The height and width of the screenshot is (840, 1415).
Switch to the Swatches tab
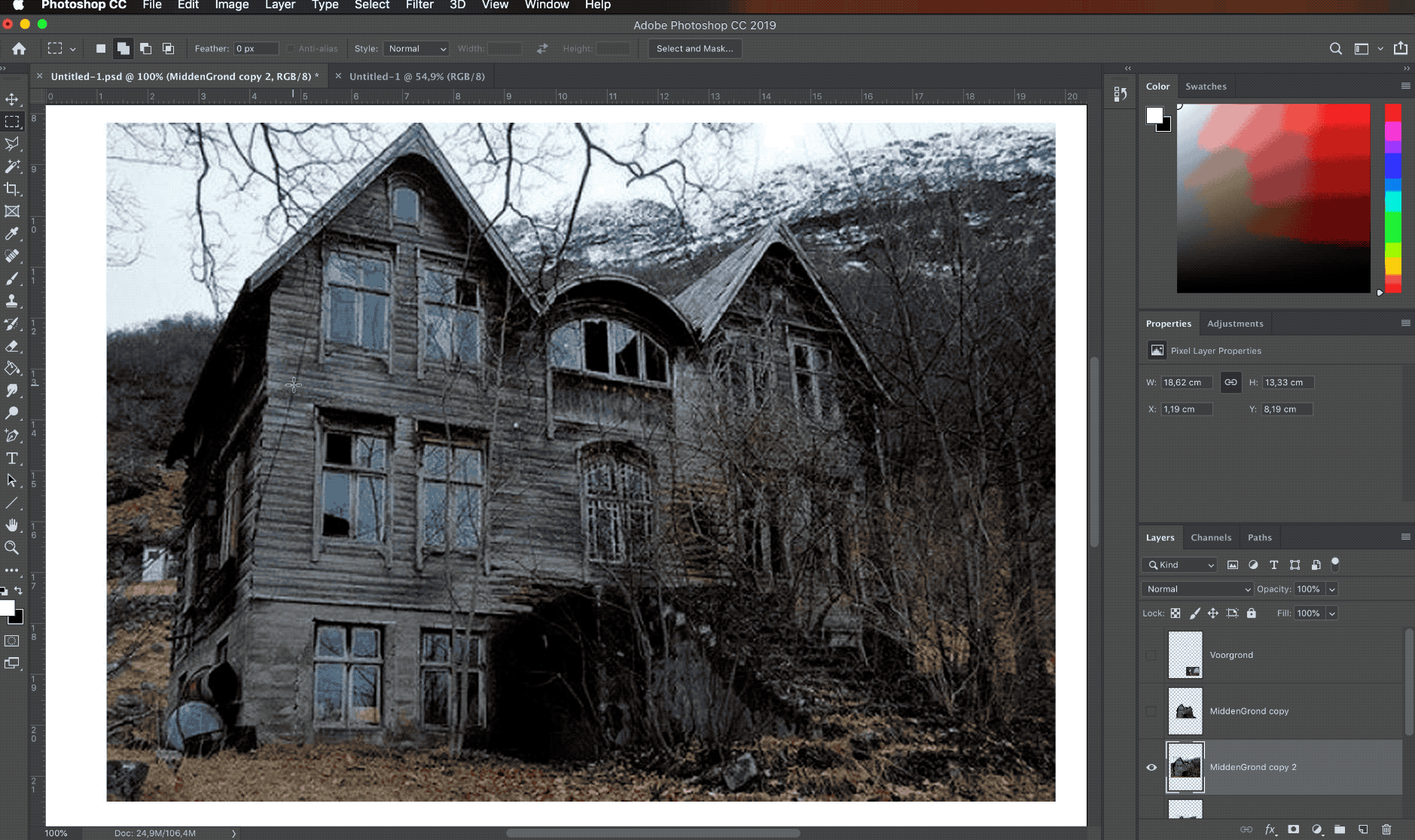(x=1206, y=86)
